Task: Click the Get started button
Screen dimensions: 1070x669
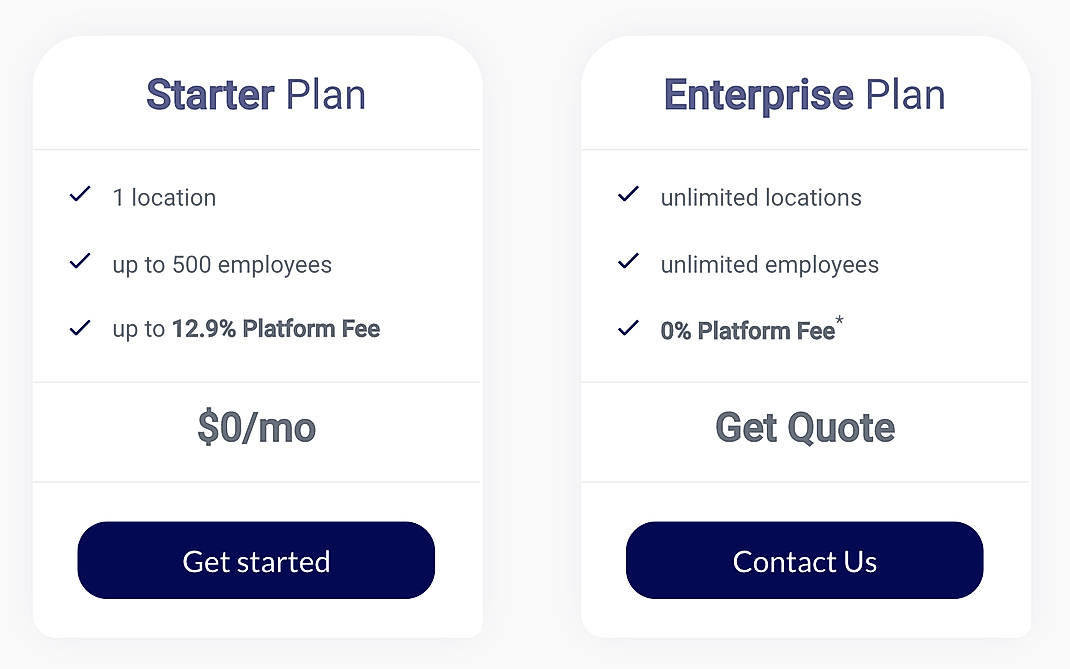Action: (x=256, y=561)
